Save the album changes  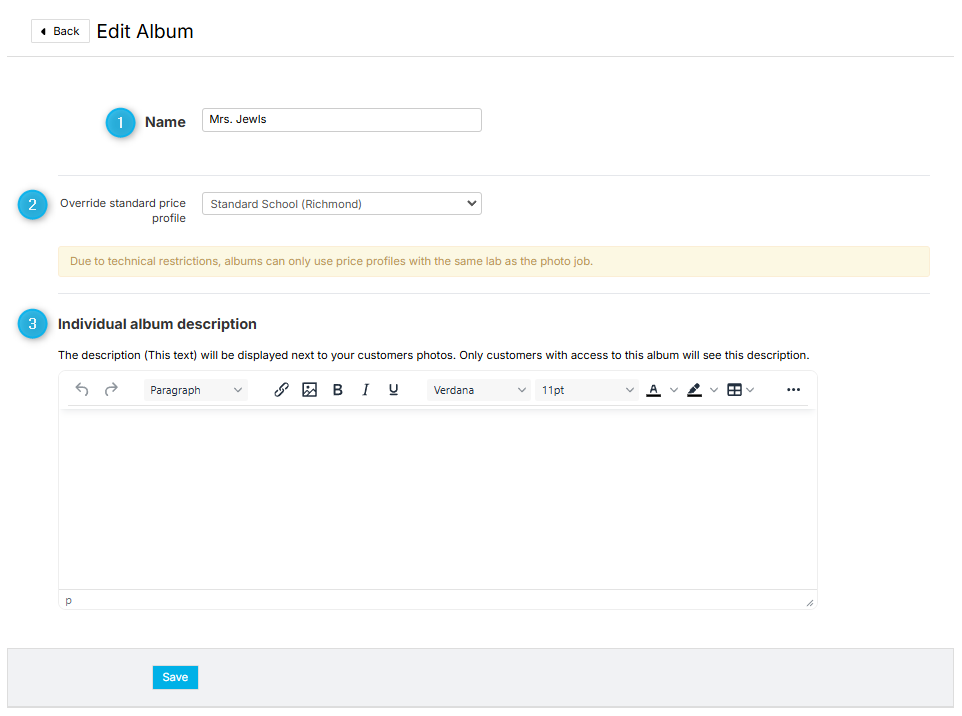pyautogui.click(x=175, y=677)
